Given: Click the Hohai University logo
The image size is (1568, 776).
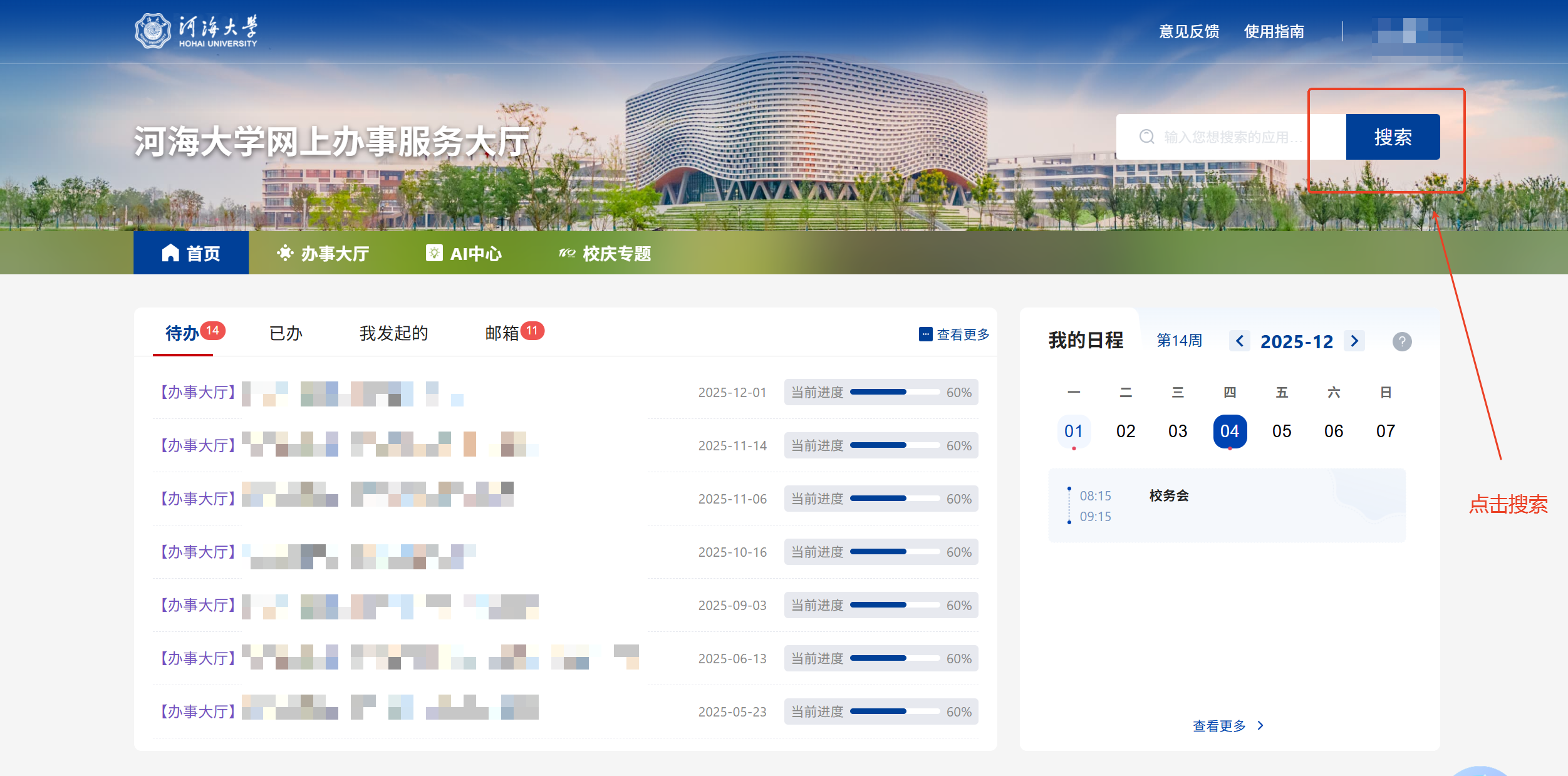Looking at the screenshot, I should tap(153, 31).
